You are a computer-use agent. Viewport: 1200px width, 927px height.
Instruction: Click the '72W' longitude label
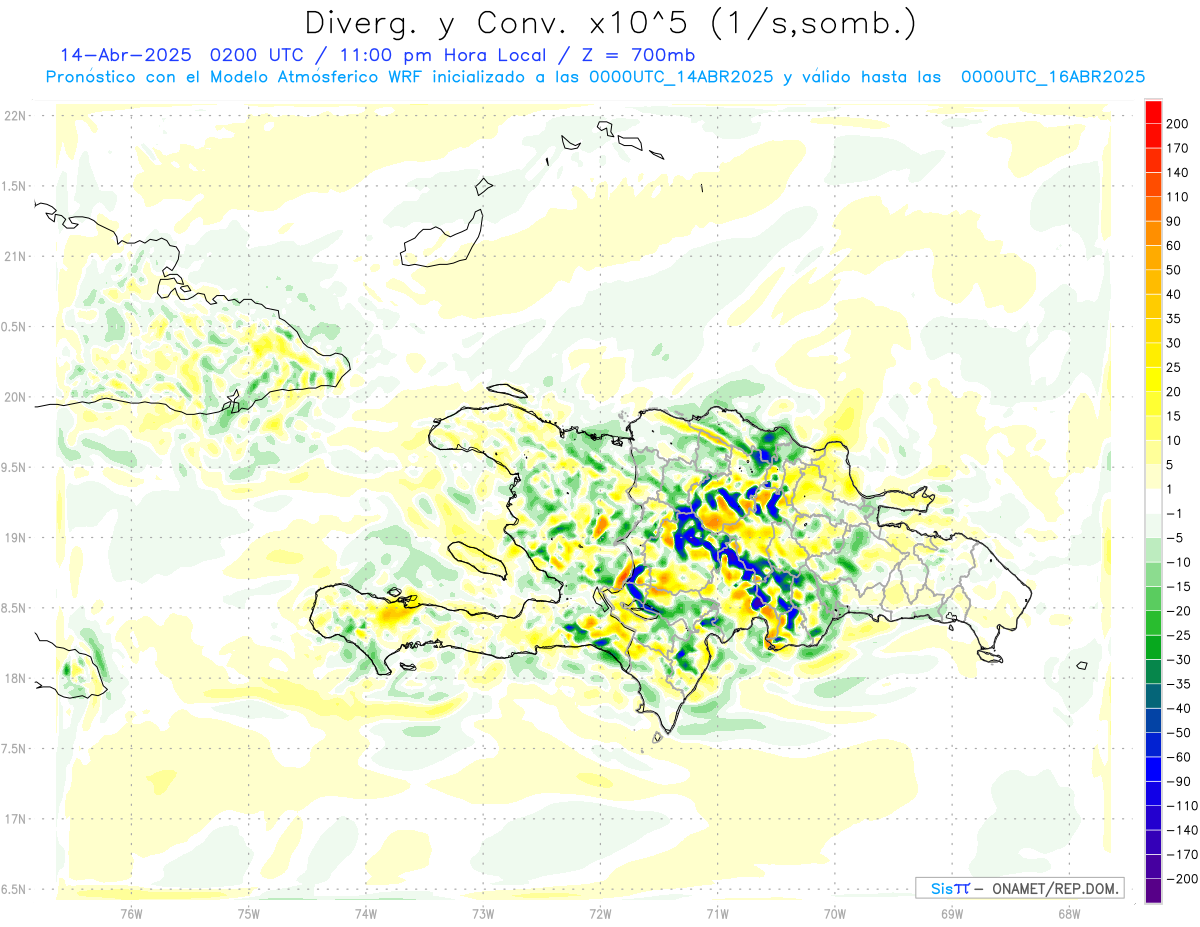[600, 913]
